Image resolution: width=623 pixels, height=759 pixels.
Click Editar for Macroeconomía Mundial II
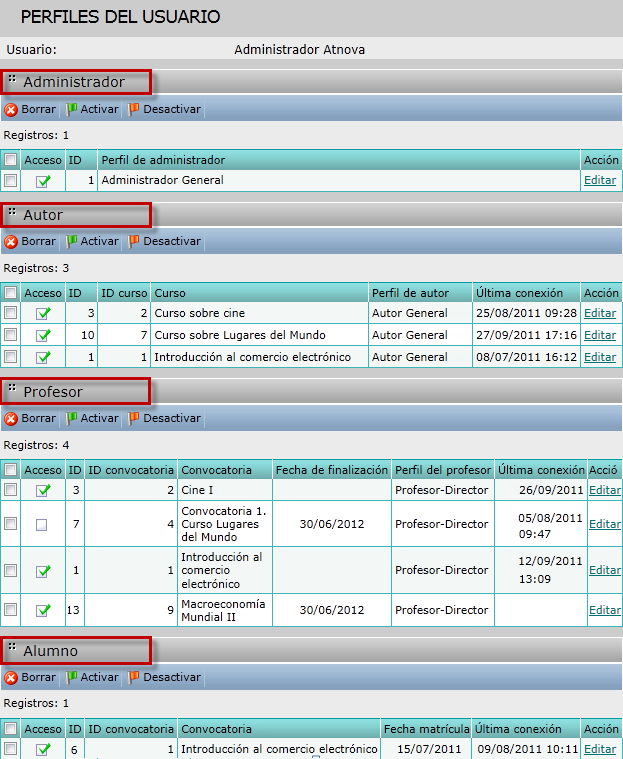[605, 610]
